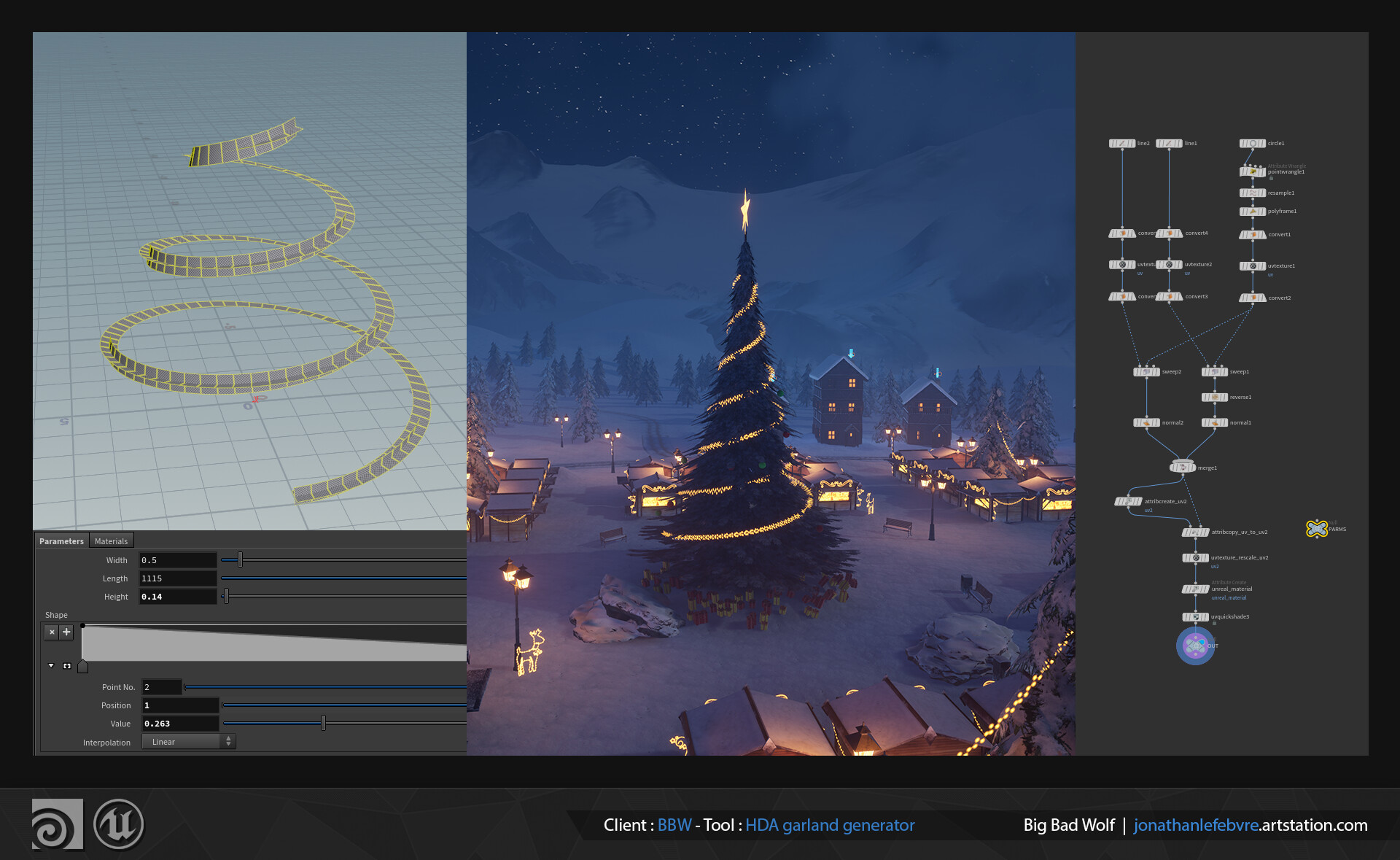Remove ramp point with x button

[x=52, y=632]
